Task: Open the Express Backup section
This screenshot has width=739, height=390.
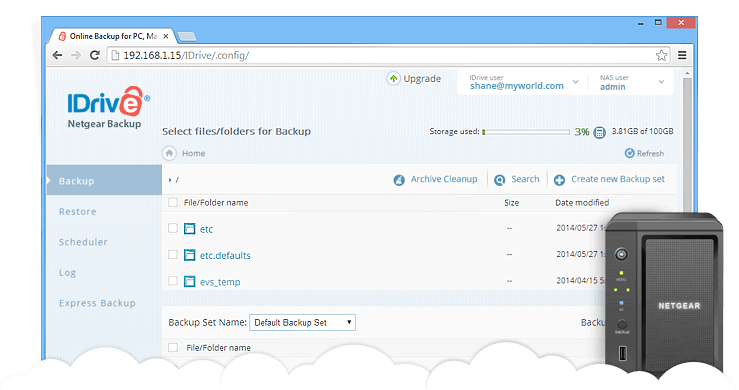Action: pyautogui.click(x=97, y=303)
